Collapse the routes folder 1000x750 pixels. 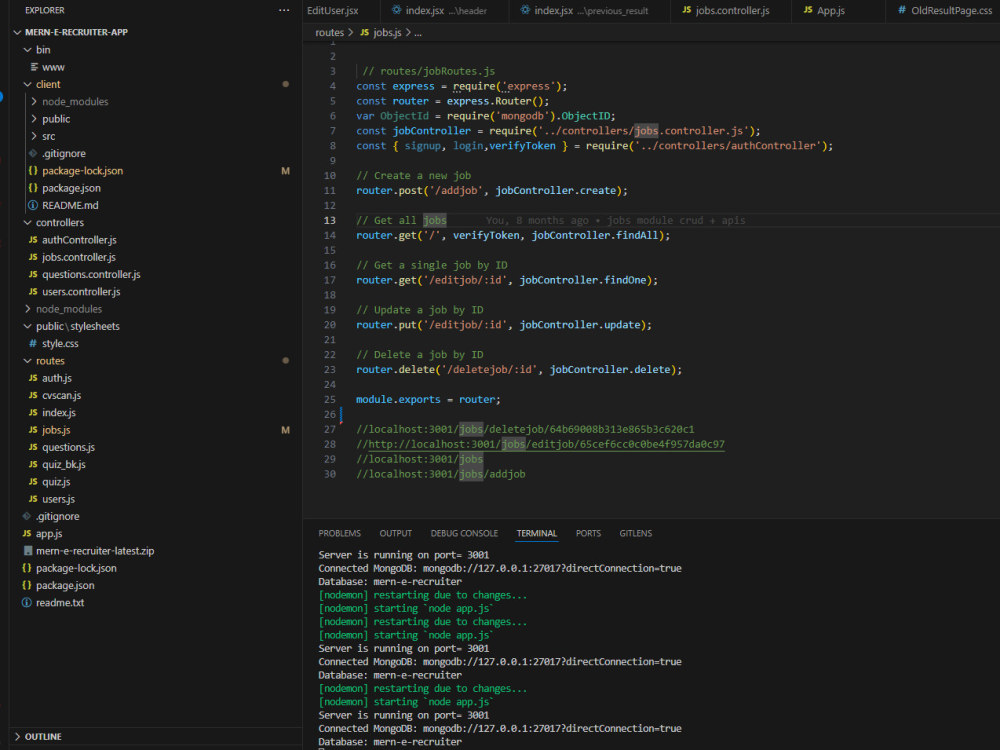point(27,361)
